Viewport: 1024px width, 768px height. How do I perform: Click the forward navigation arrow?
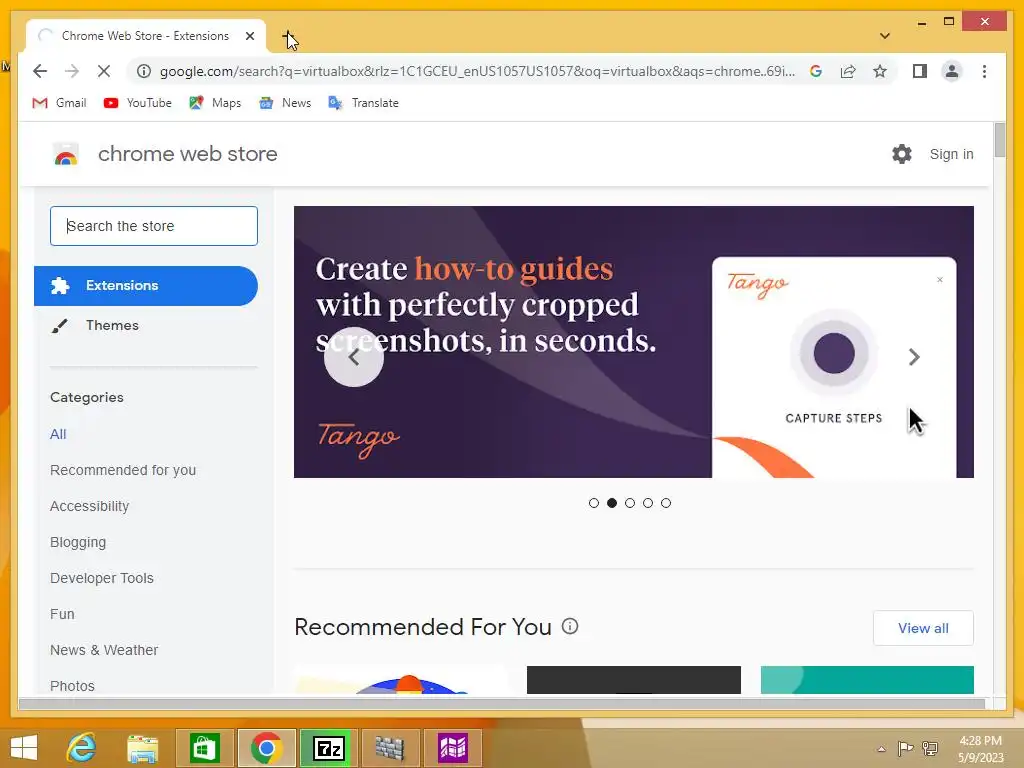coord(72,71)
